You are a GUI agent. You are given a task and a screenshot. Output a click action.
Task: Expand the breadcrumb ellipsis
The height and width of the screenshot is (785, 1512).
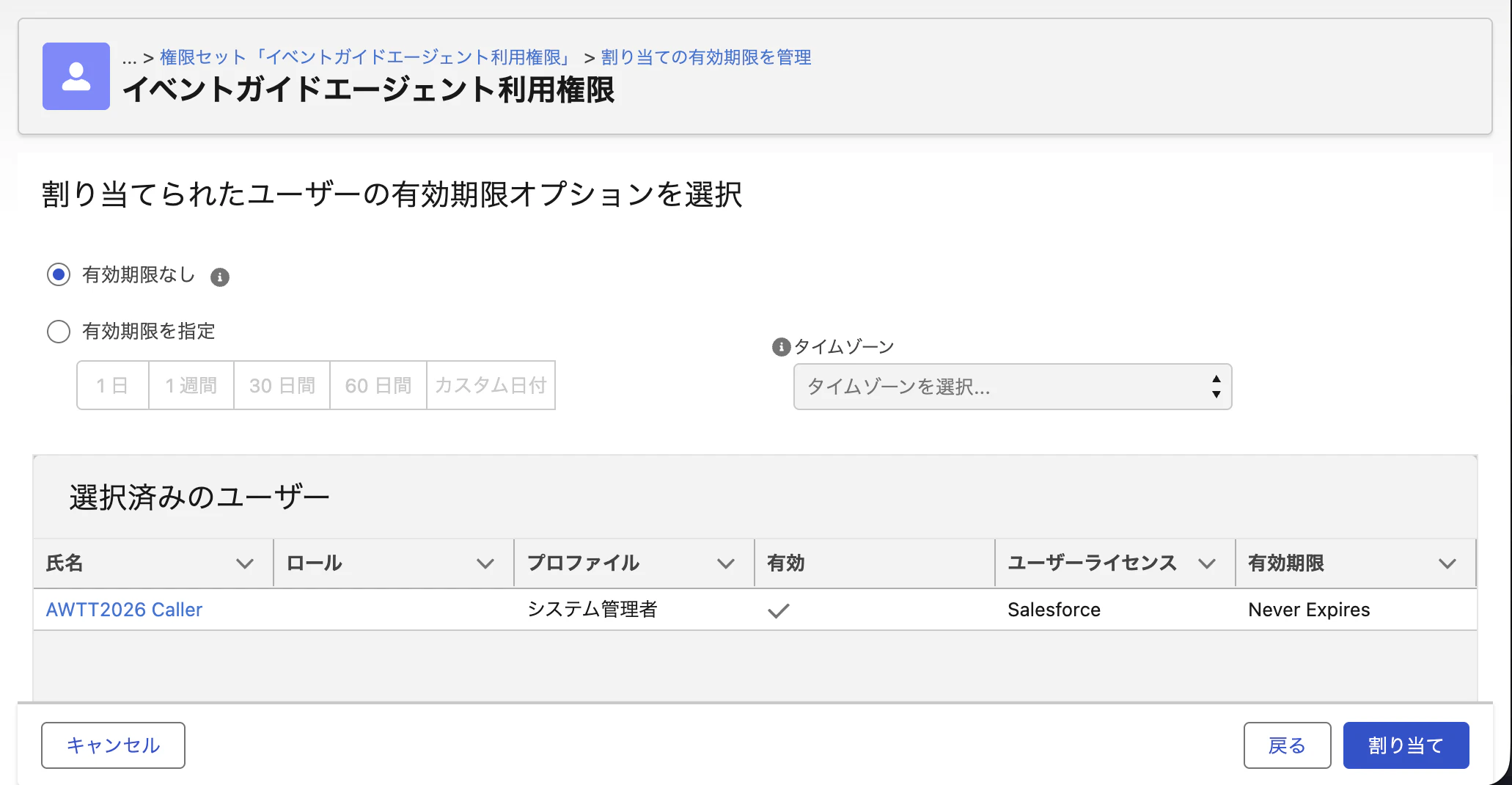130,58
